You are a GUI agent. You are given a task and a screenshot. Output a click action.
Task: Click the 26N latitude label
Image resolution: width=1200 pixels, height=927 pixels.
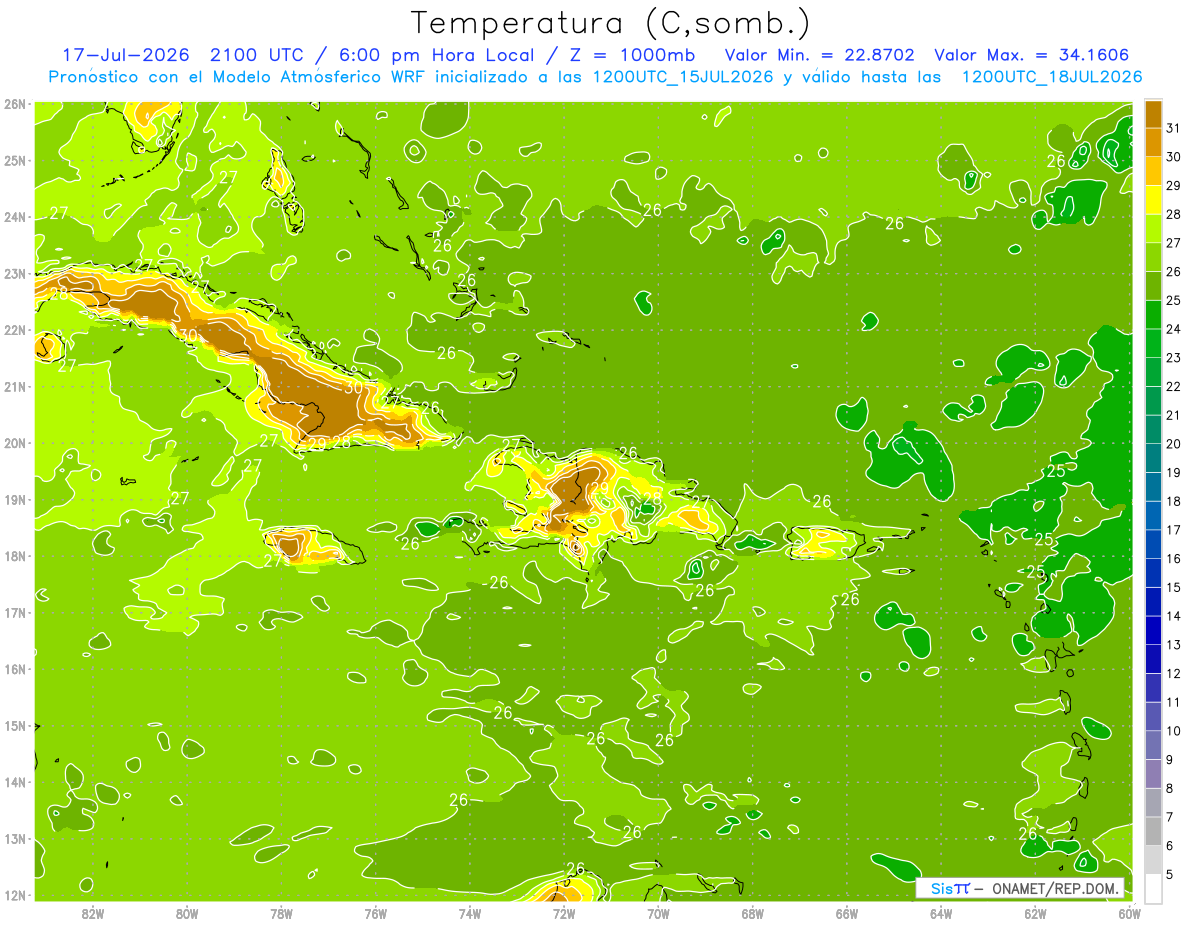pyautogui.click(x=14, y=104)
